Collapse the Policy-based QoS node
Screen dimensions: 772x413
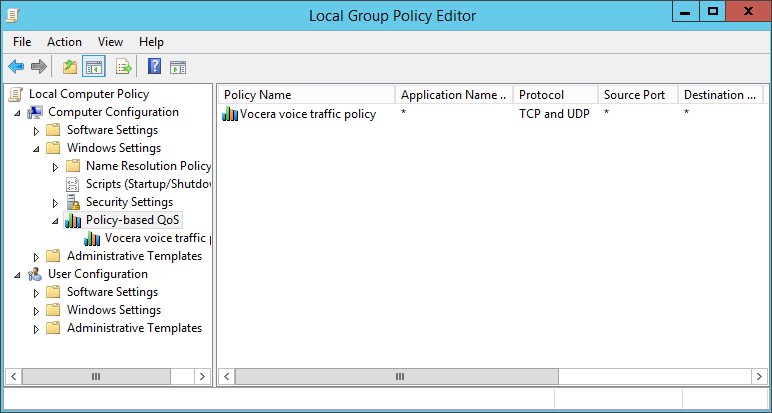(56, 221)
